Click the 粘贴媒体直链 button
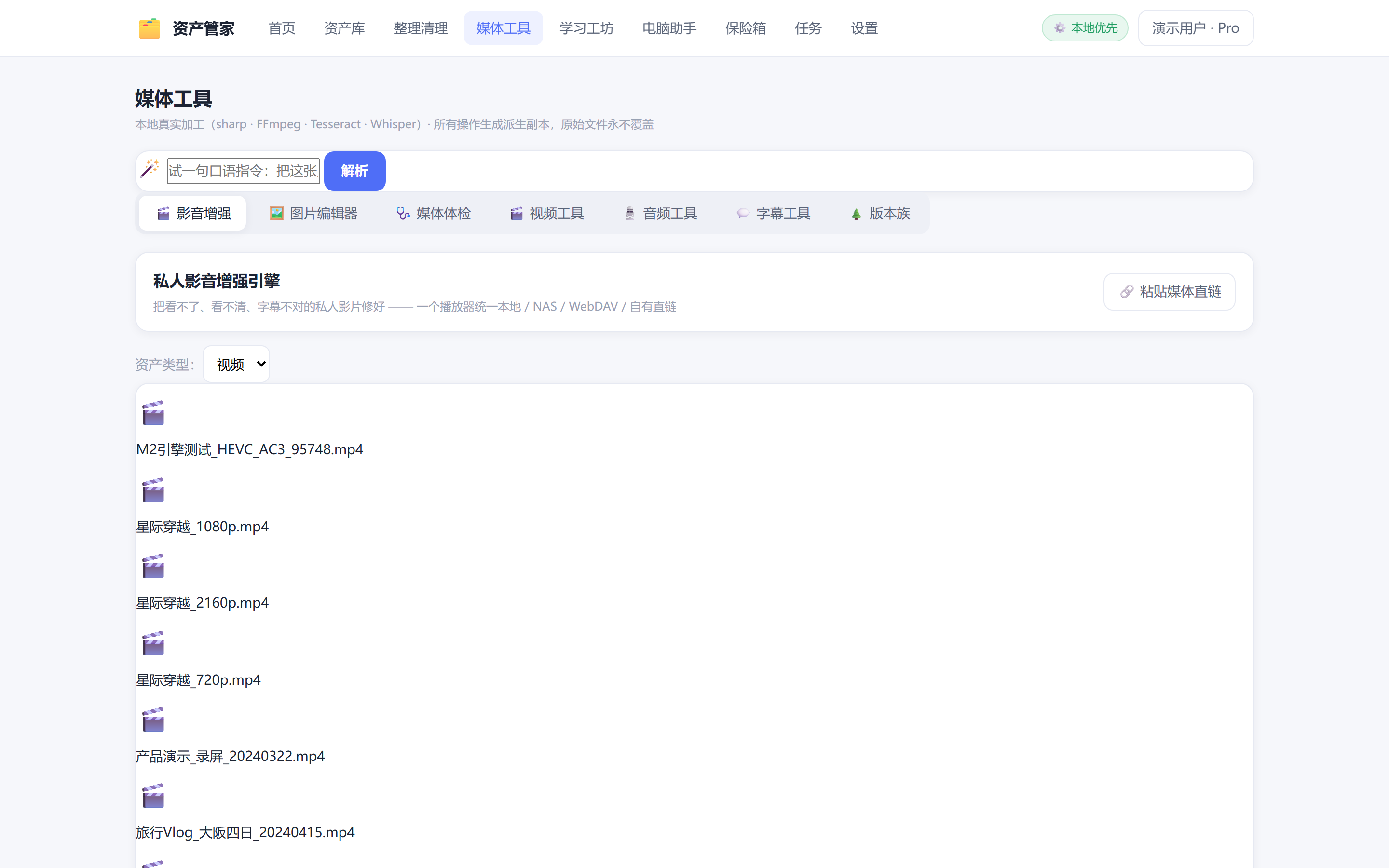The width and height of the screenshot is (1389, 868). click(1169, 292)
